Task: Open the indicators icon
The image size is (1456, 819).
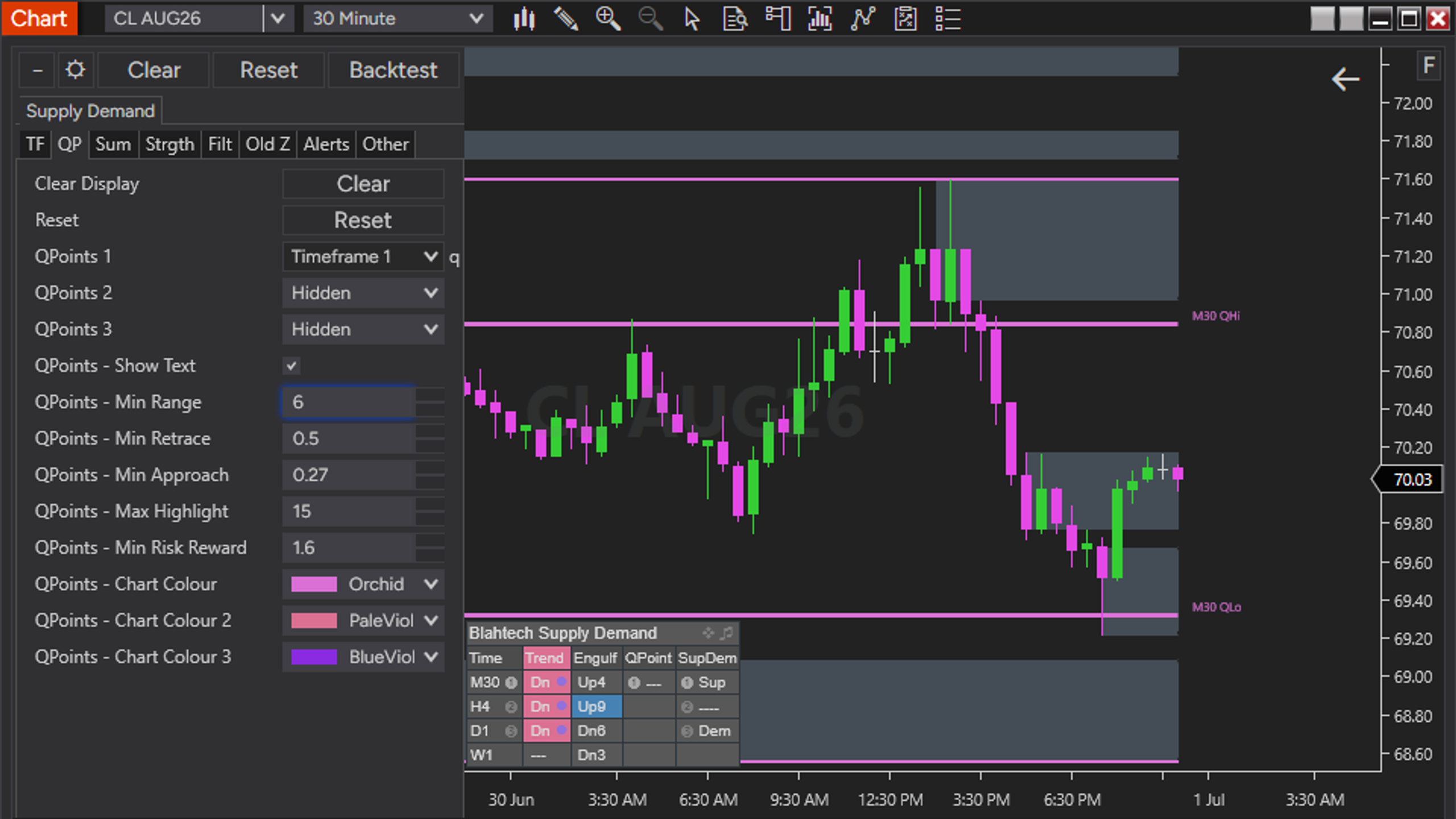Action: click(820, 19)
